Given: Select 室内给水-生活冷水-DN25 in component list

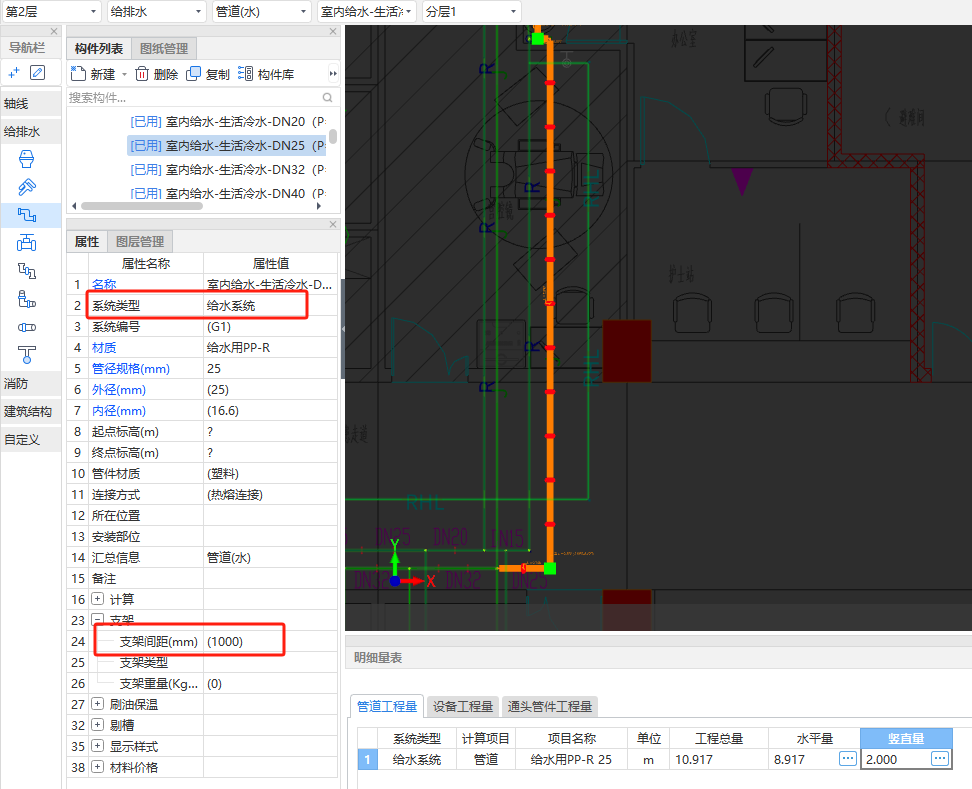Looking at the screenshot, I should (227, 146).
